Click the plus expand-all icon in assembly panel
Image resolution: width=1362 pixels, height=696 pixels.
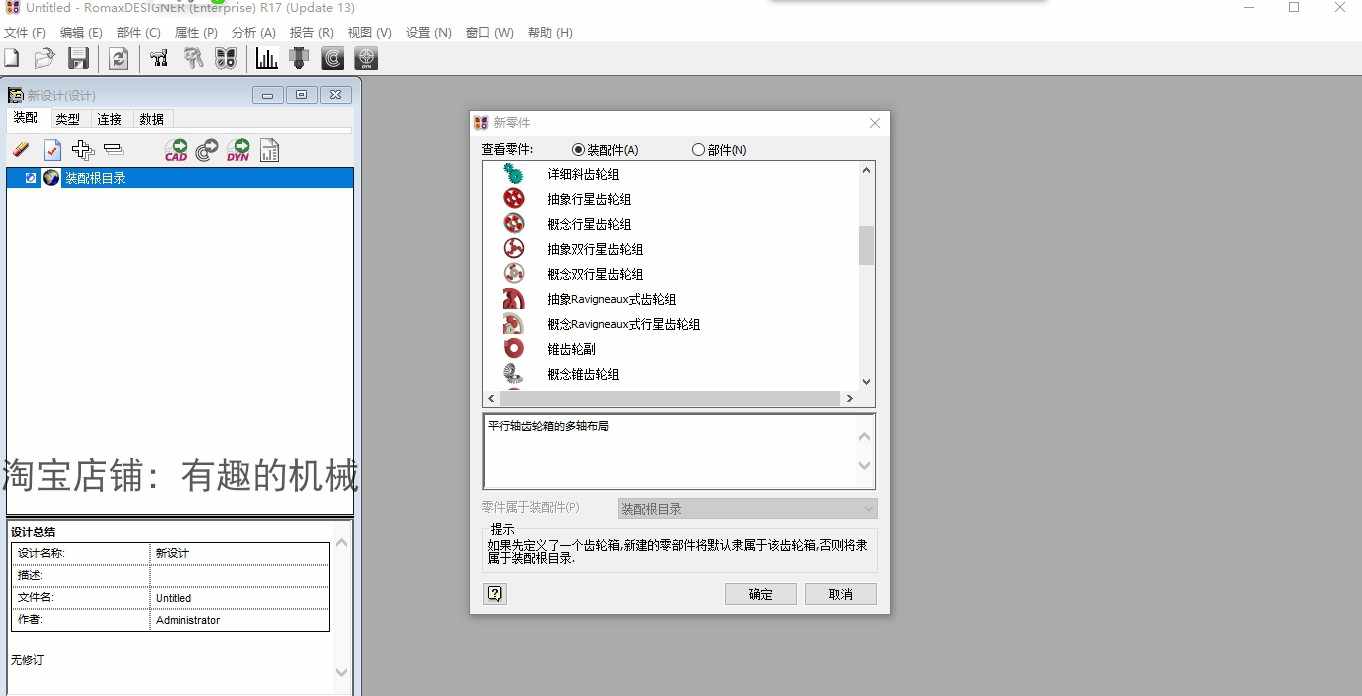83,150
